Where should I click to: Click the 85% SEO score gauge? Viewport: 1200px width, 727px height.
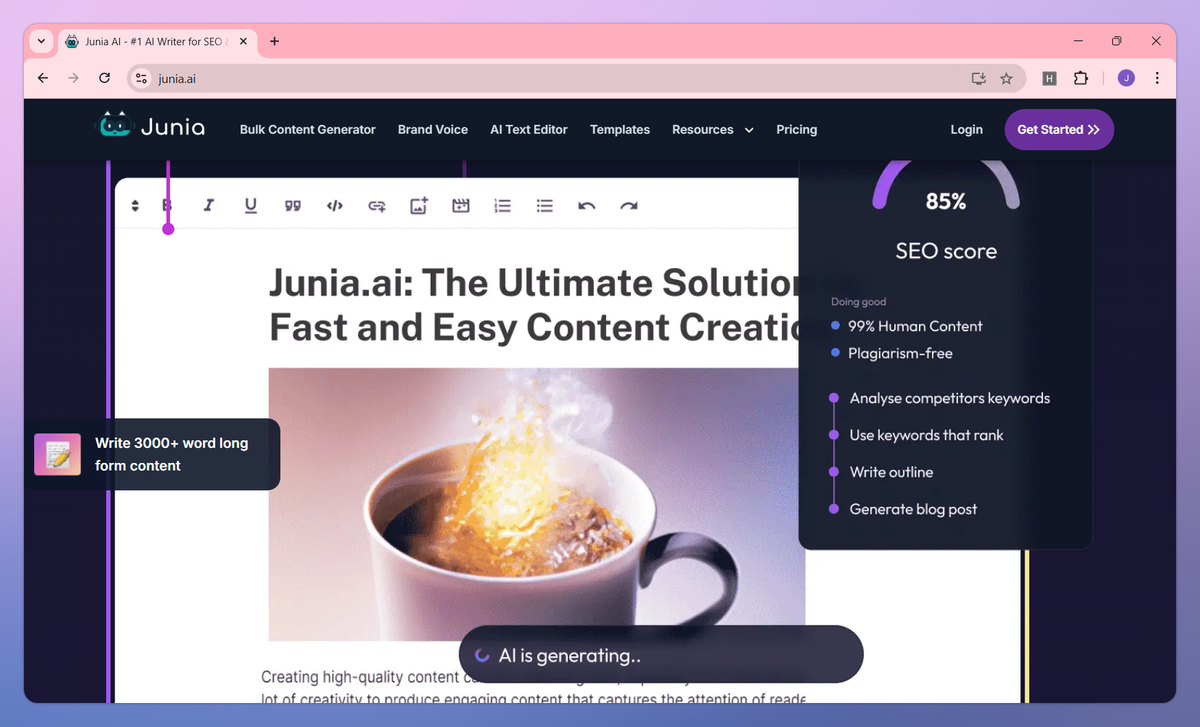coord(946,188)
